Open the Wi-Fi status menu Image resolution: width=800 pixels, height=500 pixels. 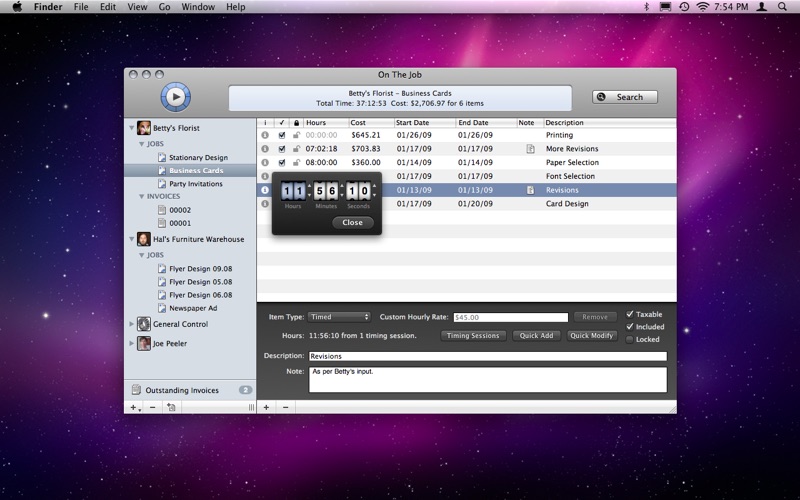tap(703, 7)
